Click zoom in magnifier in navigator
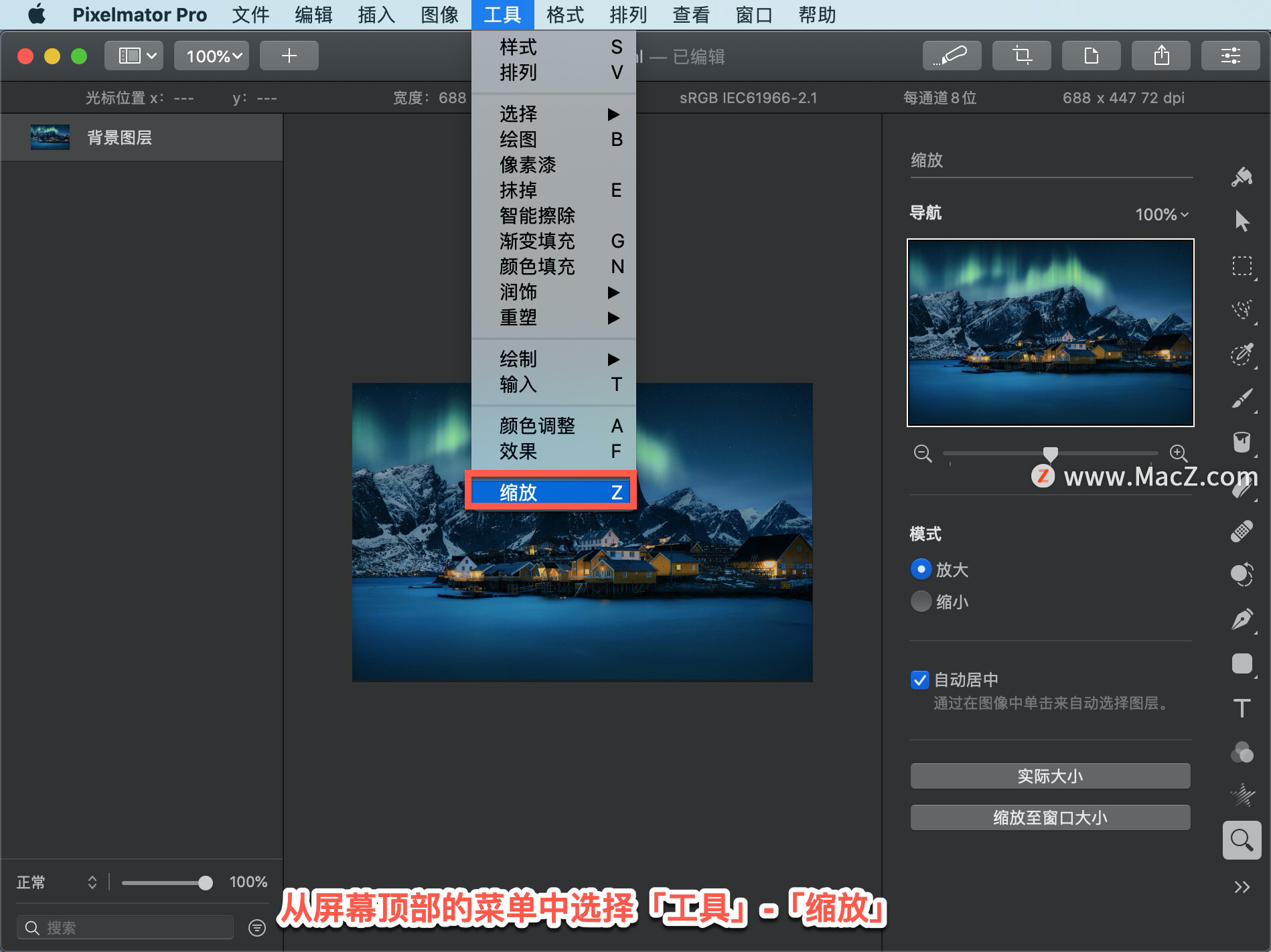The image size is (1271, 952). 1179,453
